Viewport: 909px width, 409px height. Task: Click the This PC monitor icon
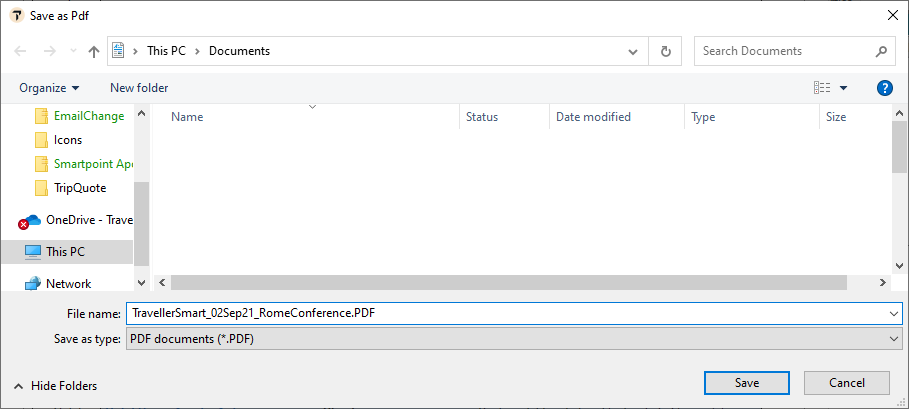click(x=32, y=252)
